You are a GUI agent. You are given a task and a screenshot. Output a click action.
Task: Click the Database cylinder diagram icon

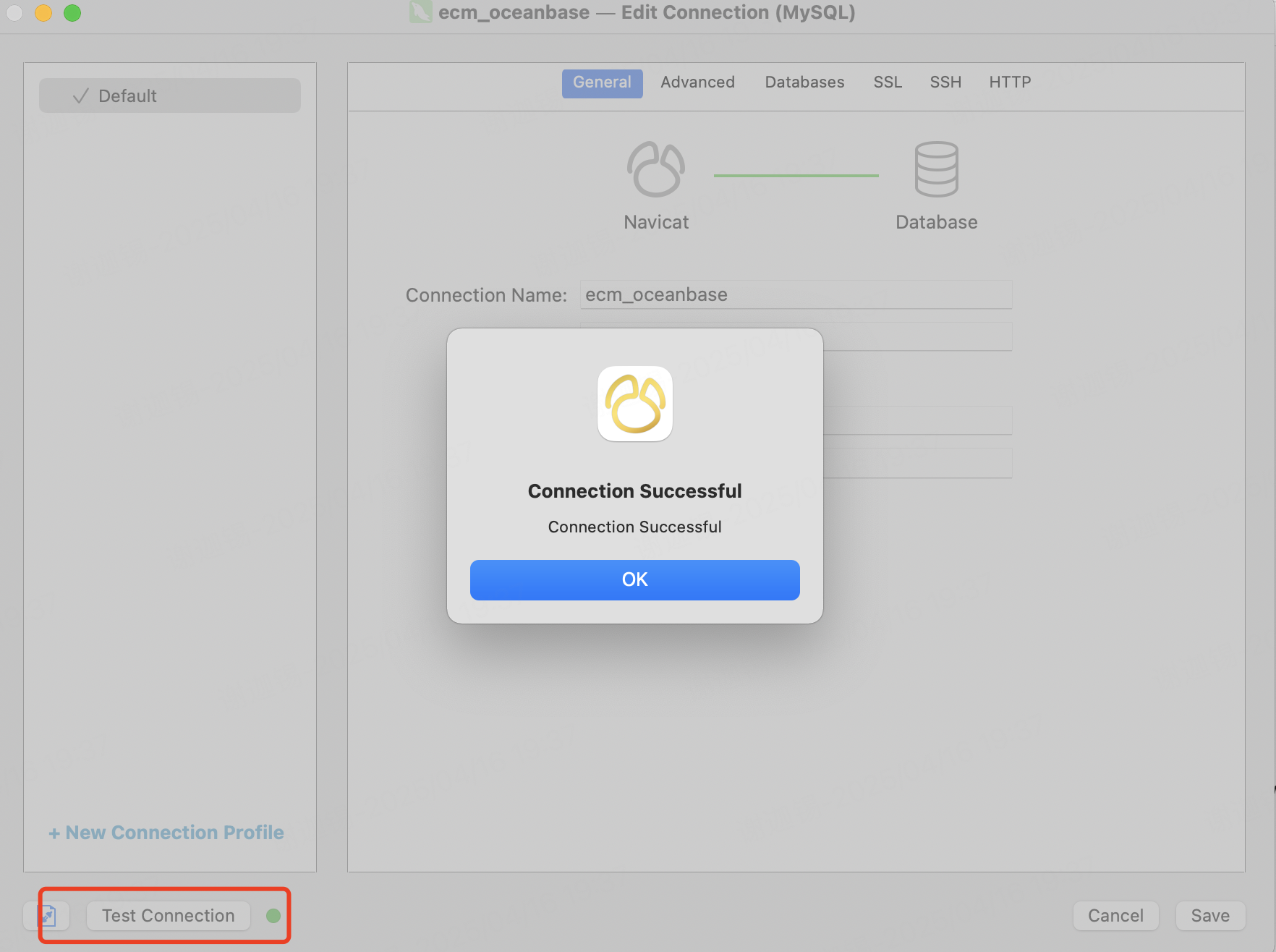pos(936,169)
